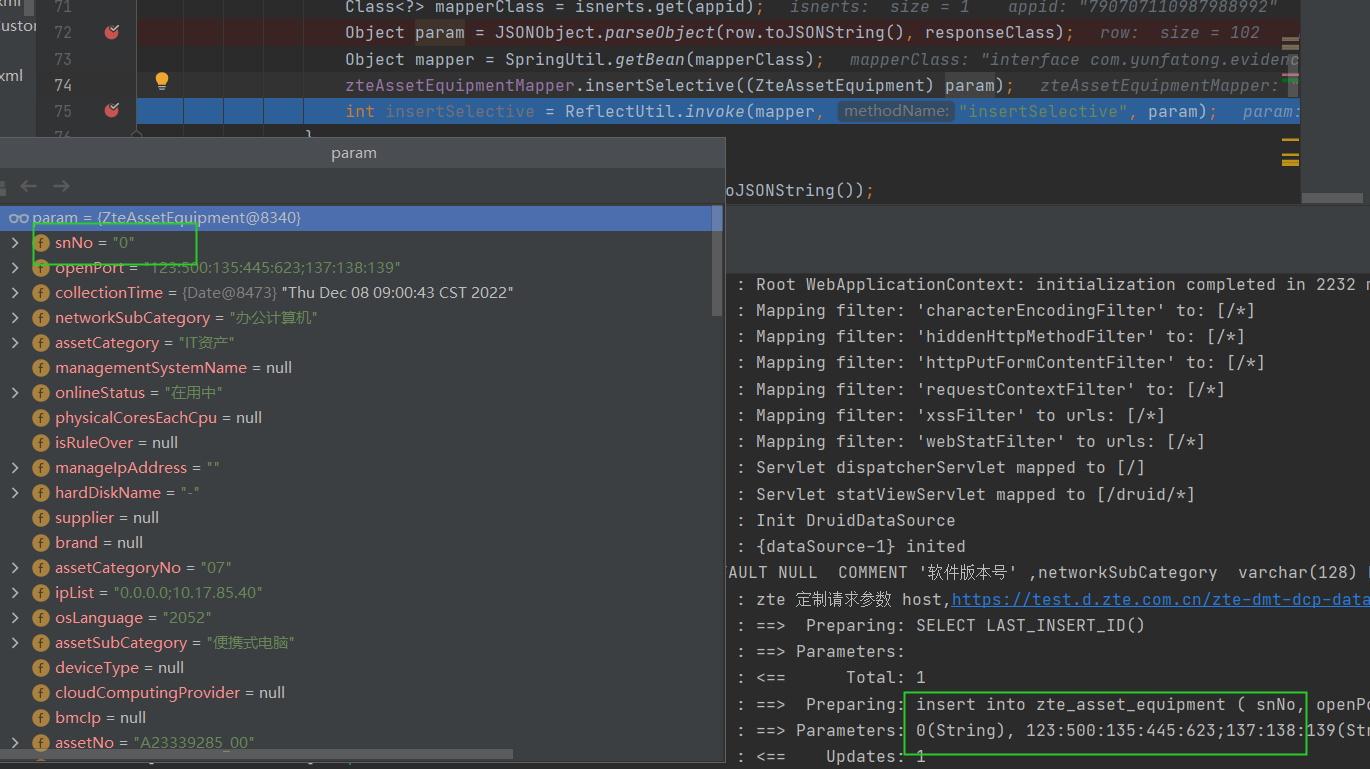The width and height of the screenshot is (1370, 769).
Task: Expand the onlineStatus field node
Action: (14, 393)
